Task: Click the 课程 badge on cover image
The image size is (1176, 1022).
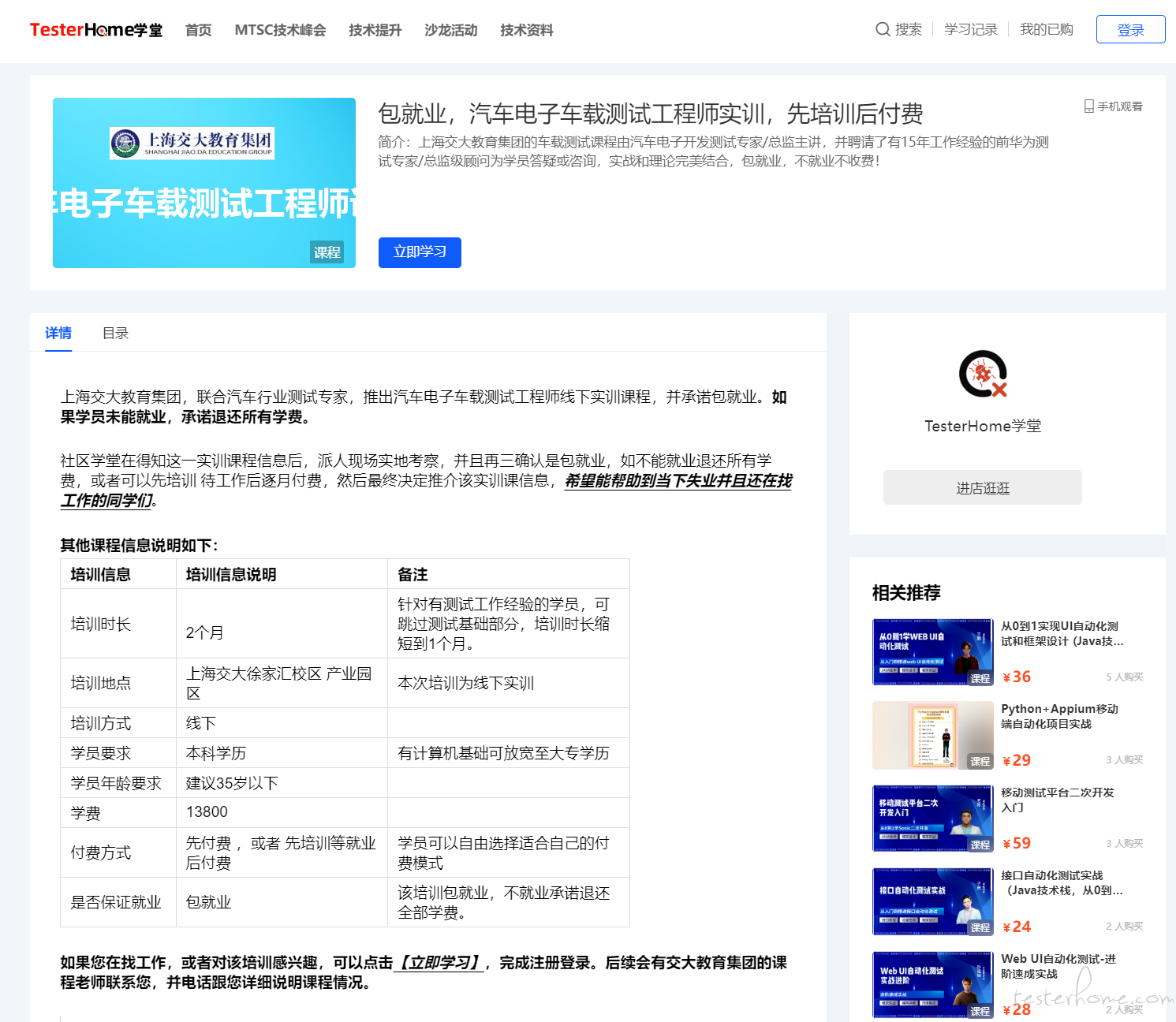Action: pyautogui.click(x=327, y=252)
